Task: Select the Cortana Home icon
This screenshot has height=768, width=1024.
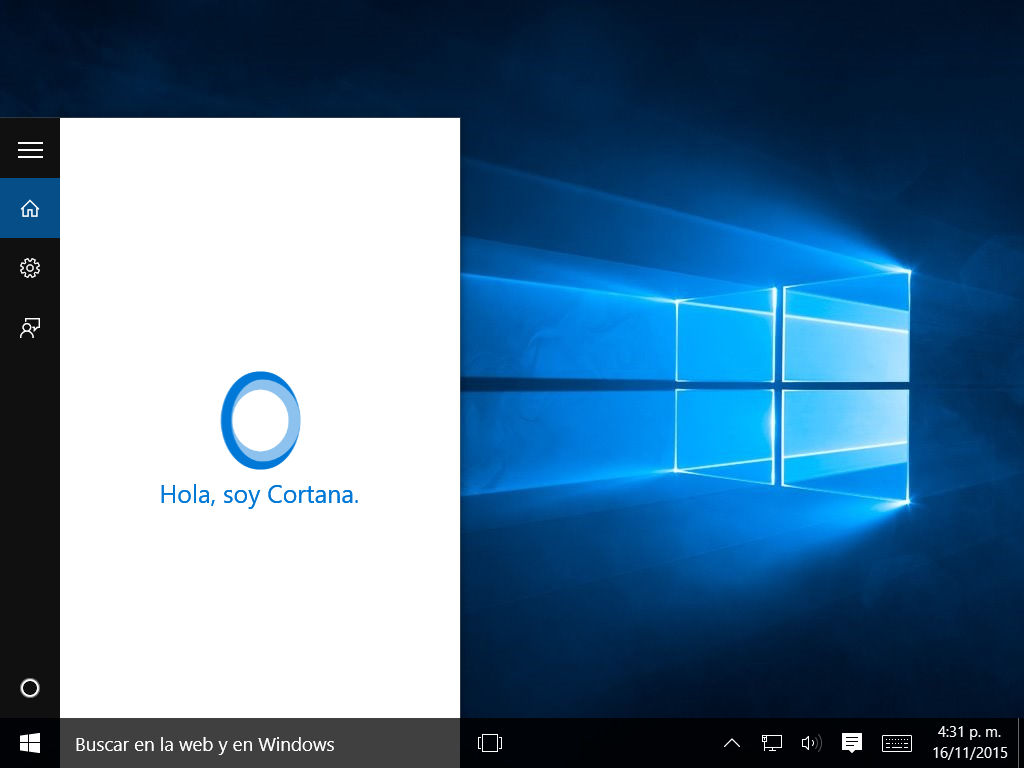Action: pyautogui.click(x=30, y=208)
